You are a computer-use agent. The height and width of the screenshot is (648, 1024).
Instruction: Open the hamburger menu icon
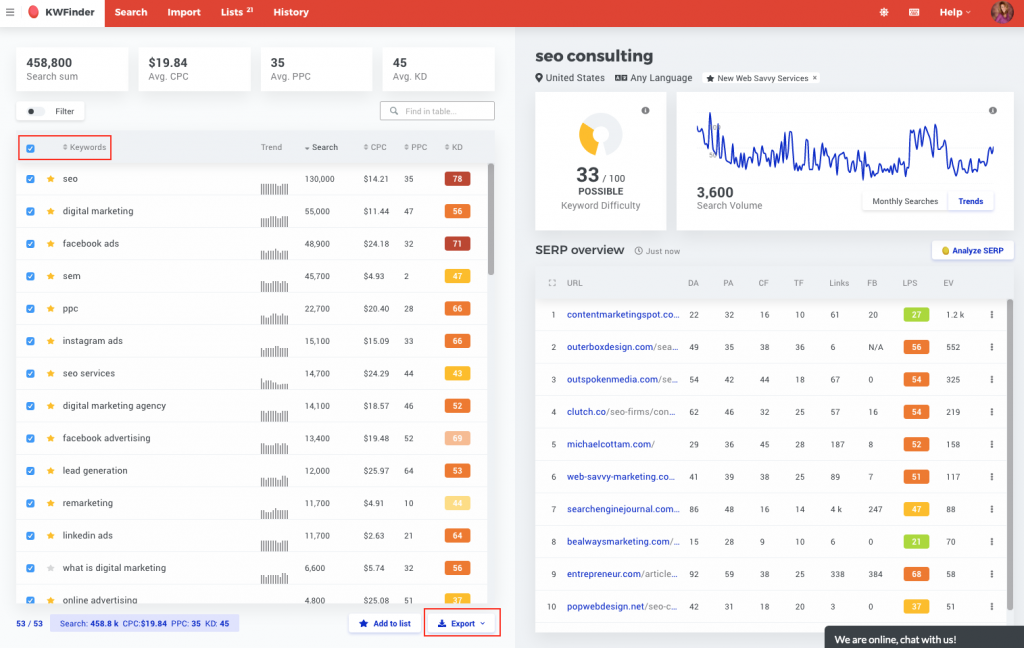pyautogui.click(x=10, y=12)
